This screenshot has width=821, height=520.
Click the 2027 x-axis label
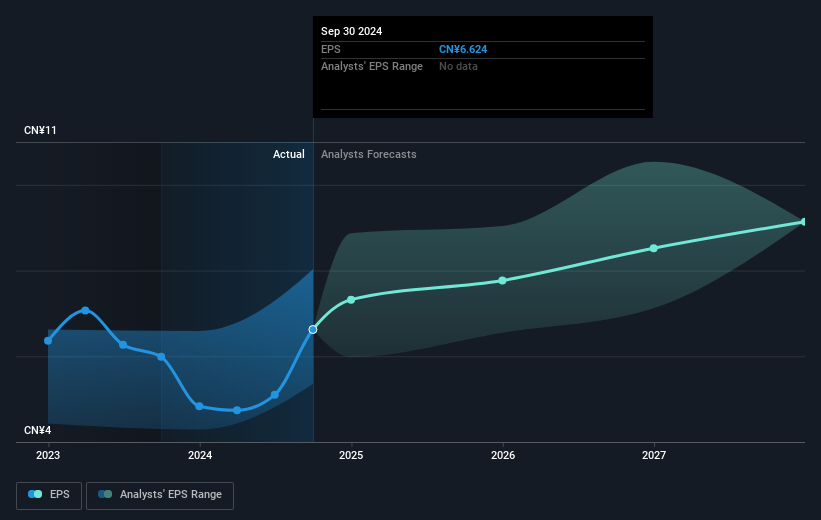tap(654, 455)
